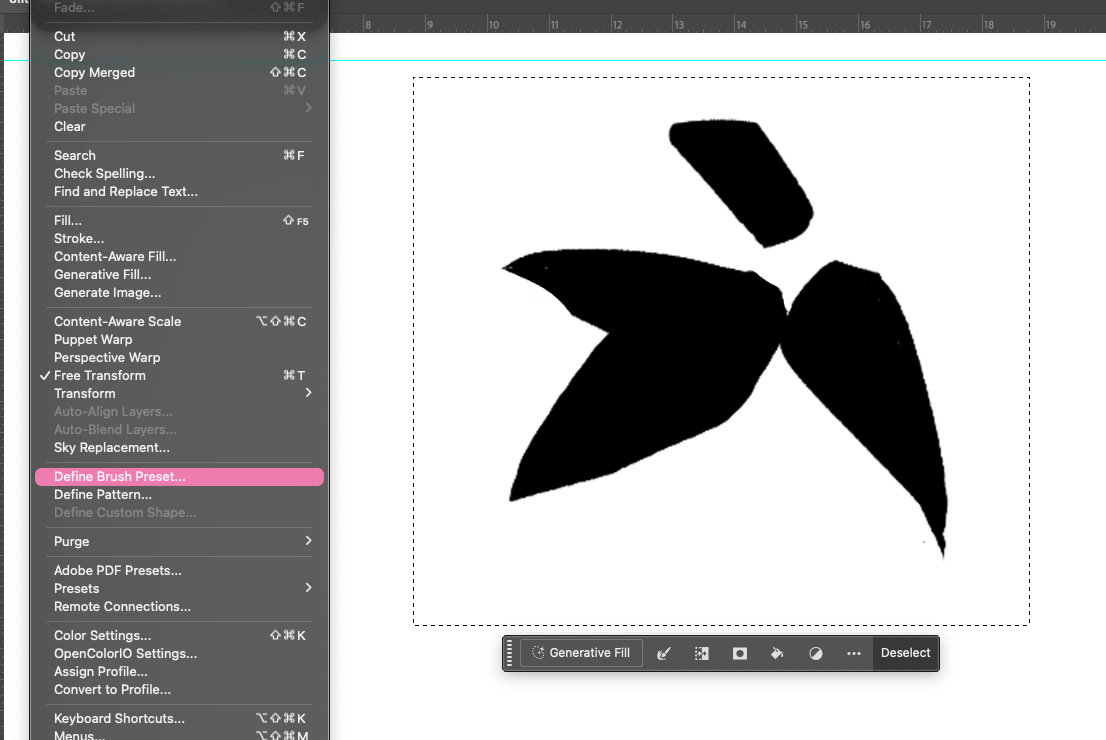Screen dimensions: 1106x740
Task: Choose Stroke from the menu
Action: 179,238
